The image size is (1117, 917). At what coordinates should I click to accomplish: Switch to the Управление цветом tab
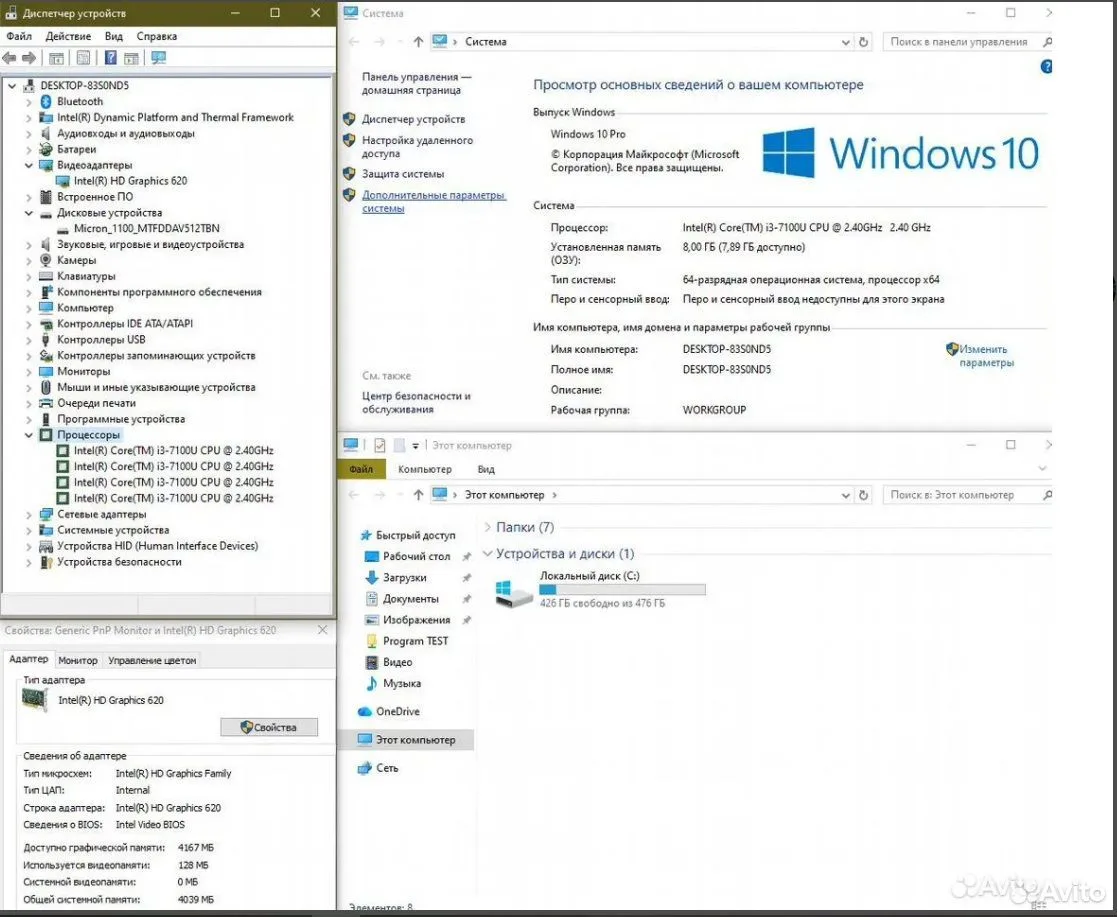pos(152,660)
